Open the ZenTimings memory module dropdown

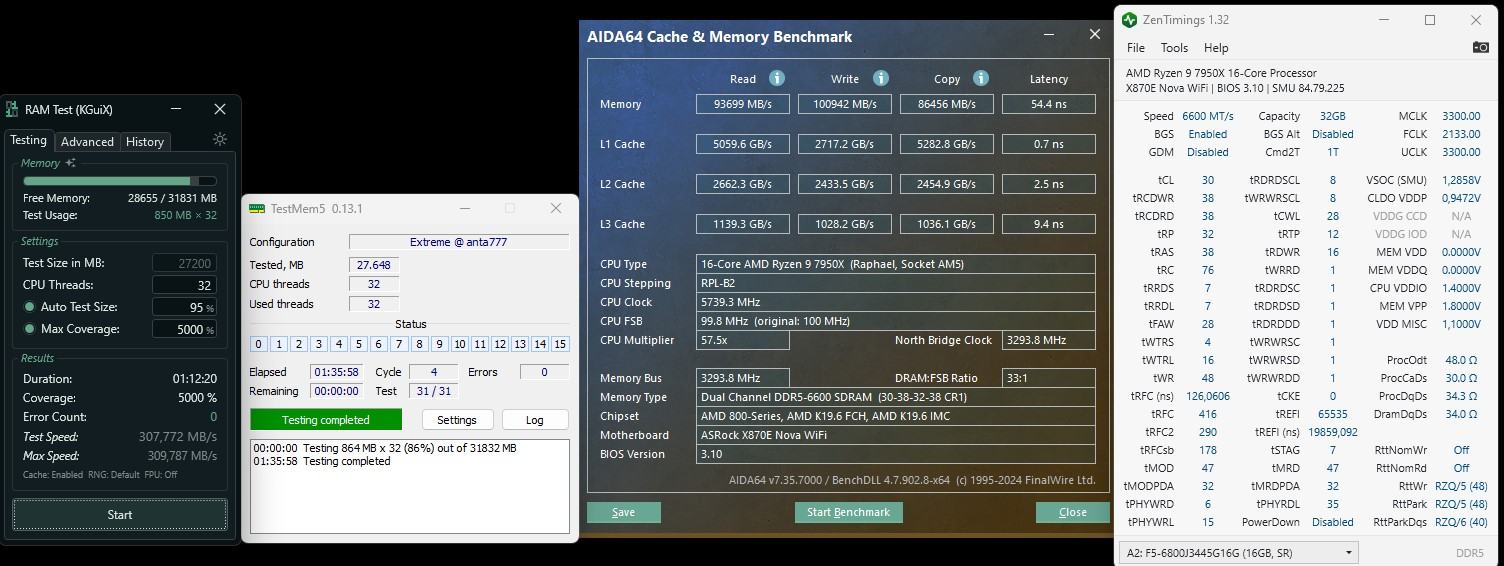pos(1238,552)
